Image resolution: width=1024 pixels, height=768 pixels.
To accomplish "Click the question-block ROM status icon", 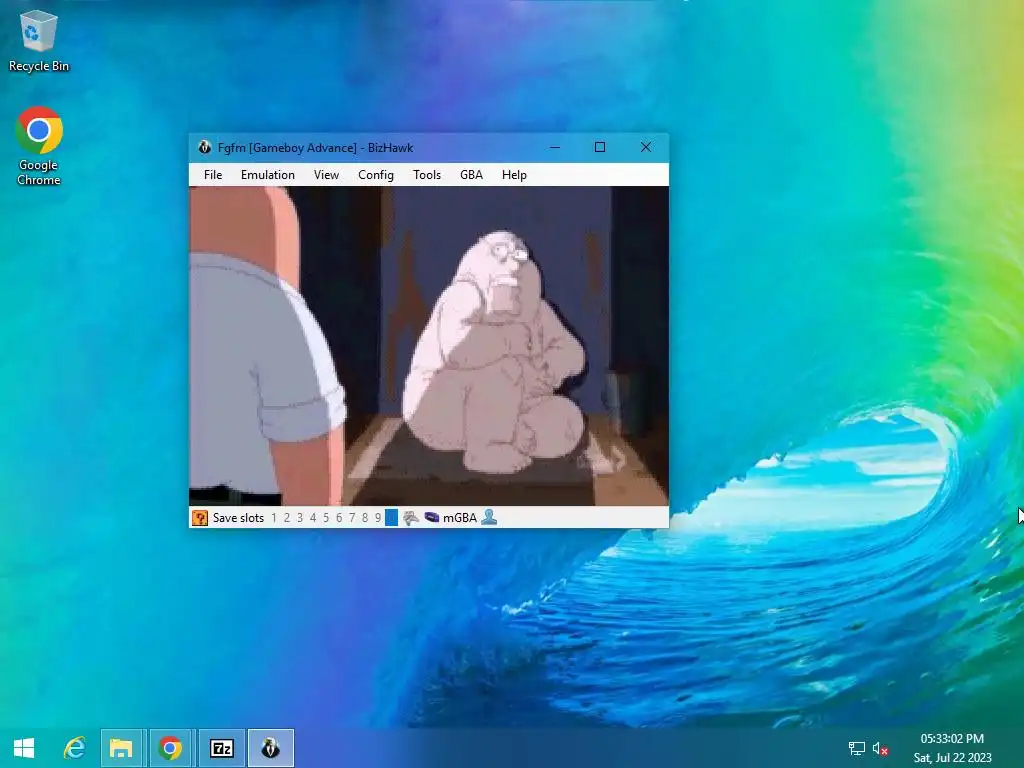I will click(200, 518).
